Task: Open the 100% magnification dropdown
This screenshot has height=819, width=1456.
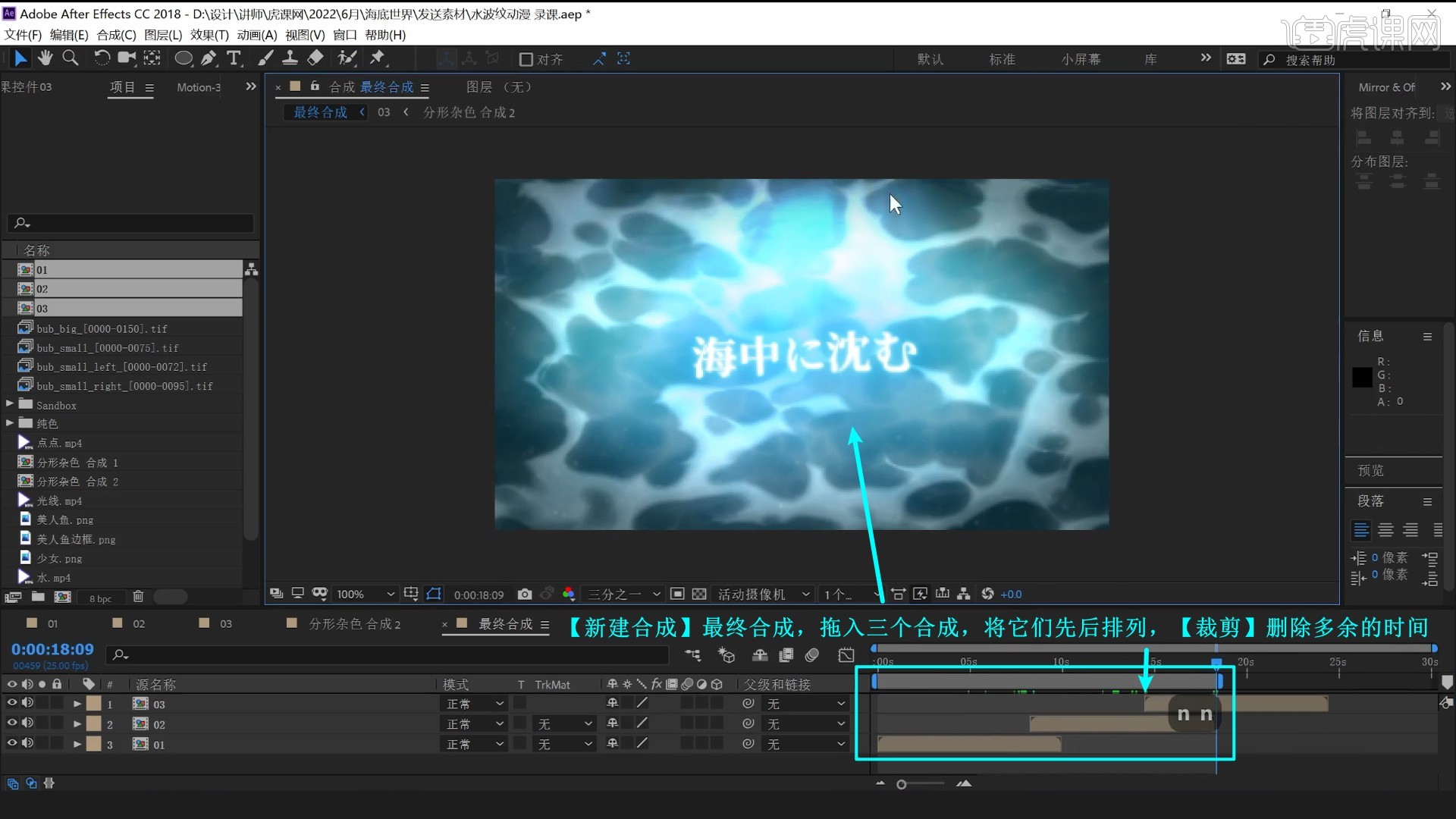Action: (x=366, y=594)
